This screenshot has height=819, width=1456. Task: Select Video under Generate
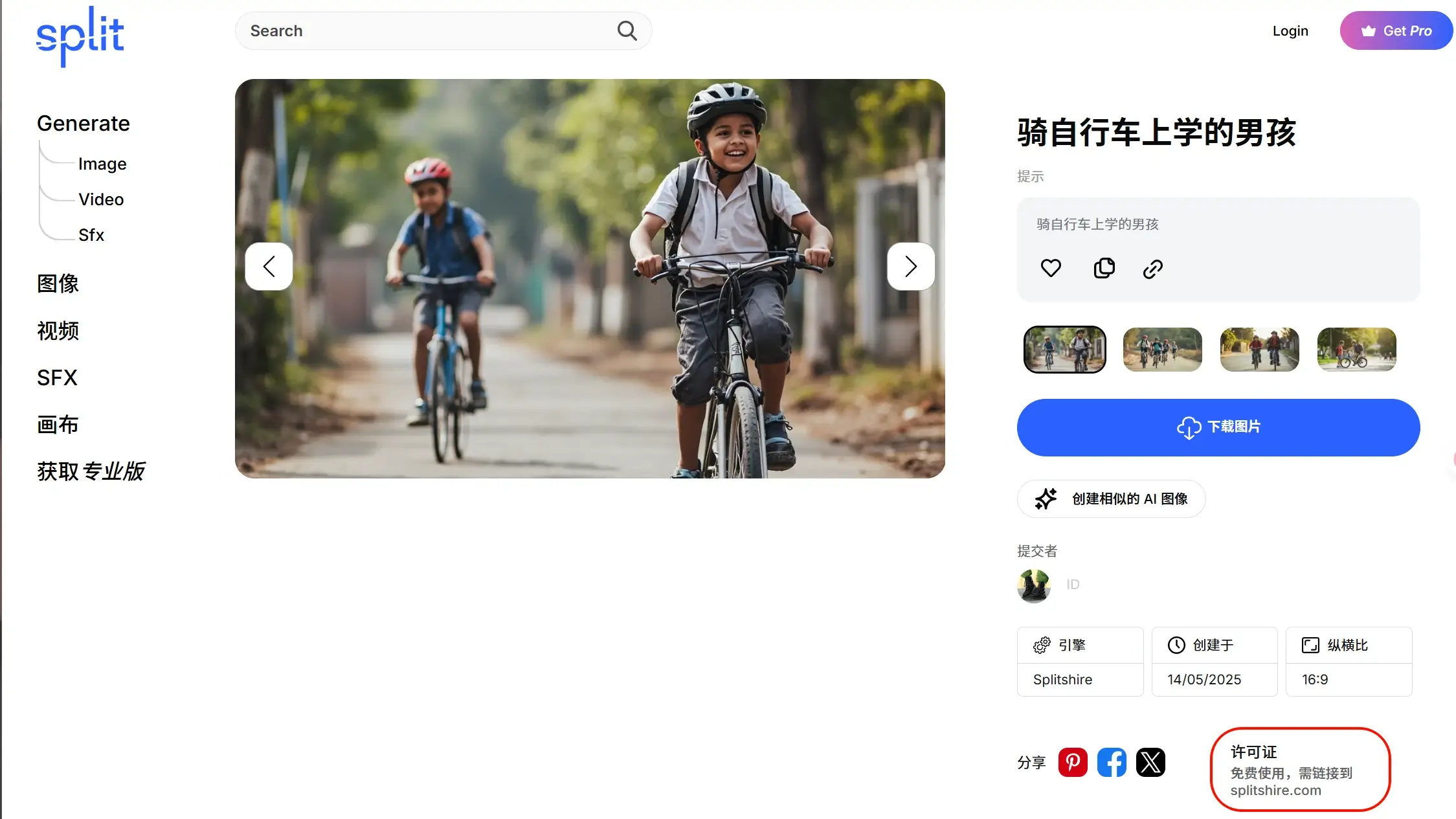tap(101, 199)
